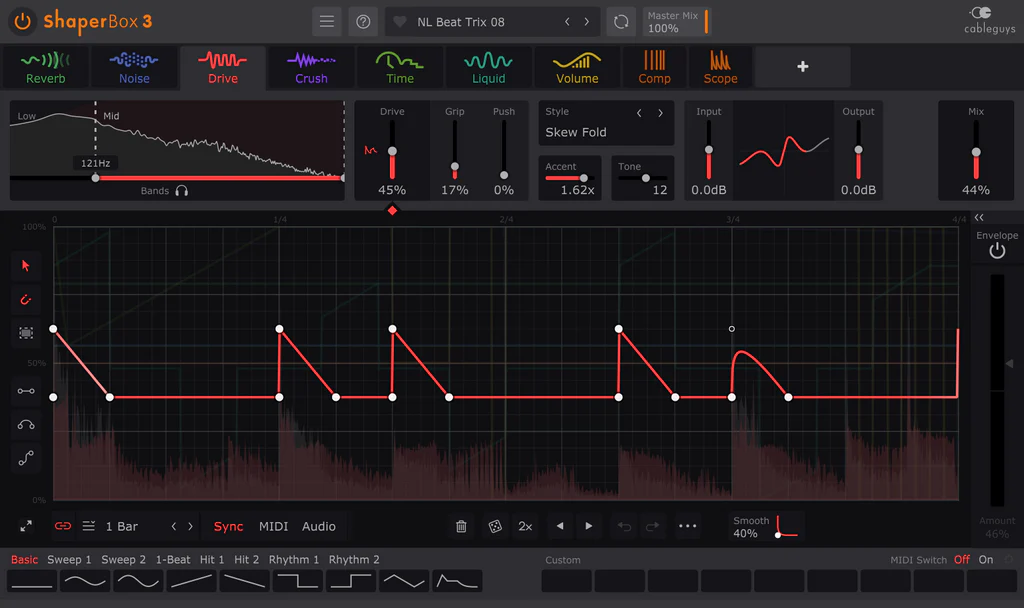Viewport: 1024px width, 608px height.
Task: Click the redo arrow
Action: [x=652, y=526]
